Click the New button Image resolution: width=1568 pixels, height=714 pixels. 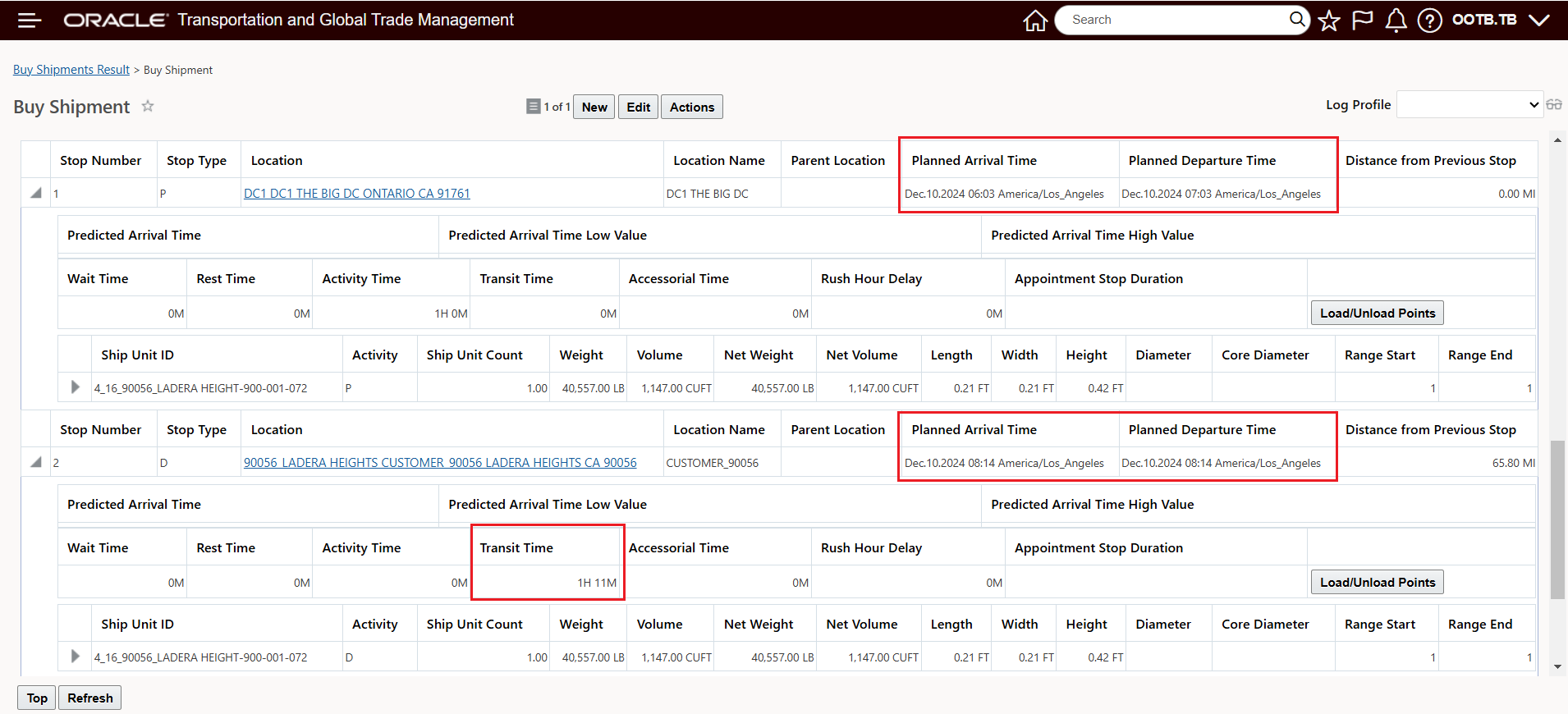(x=594, y=107)
